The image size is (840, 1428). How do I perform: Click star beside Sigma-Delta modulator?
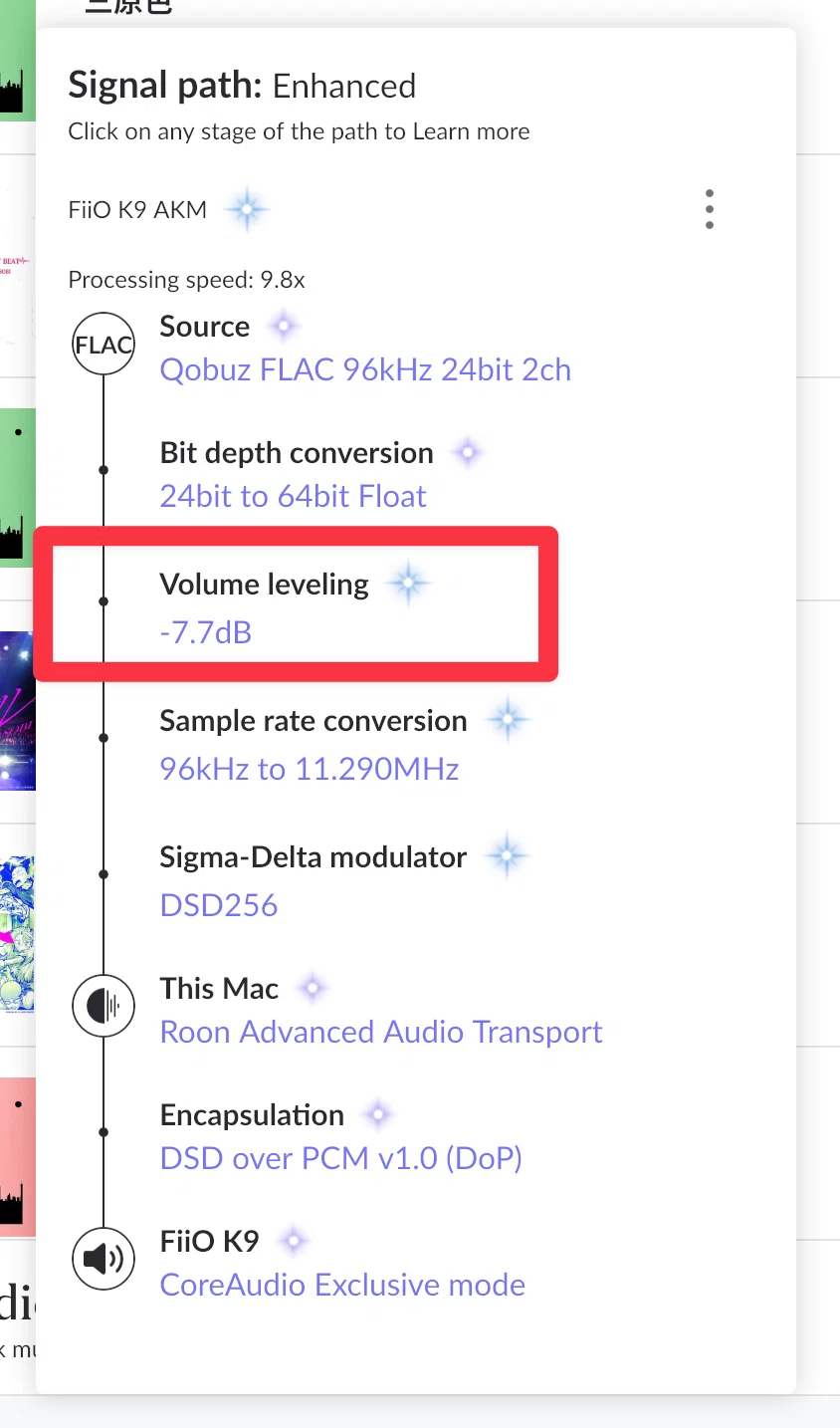pyautogui.click(x=507, y=856)
